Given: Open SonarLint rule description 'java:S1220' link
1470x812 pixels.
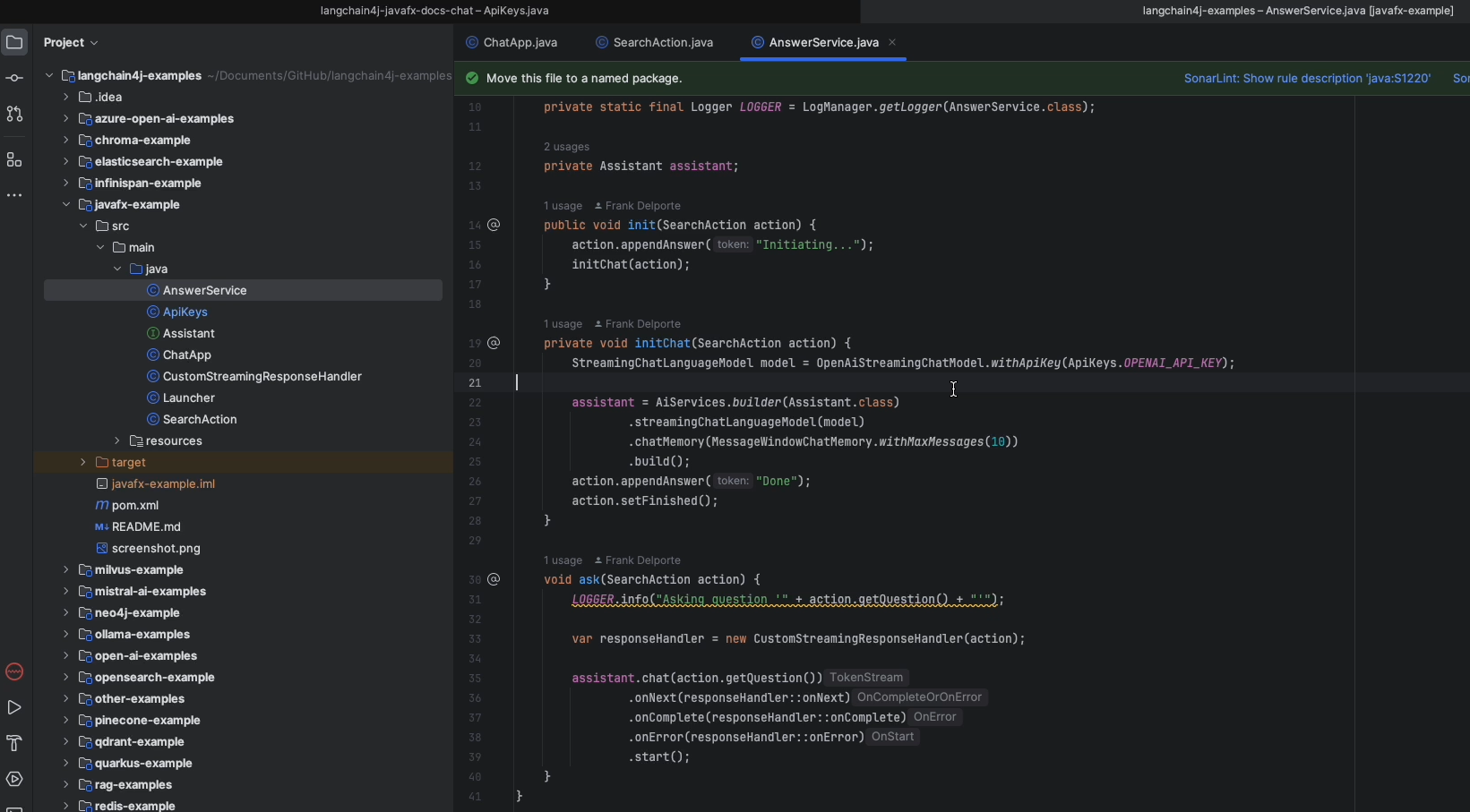Looking at the screenshot, I should [1307, 78].
